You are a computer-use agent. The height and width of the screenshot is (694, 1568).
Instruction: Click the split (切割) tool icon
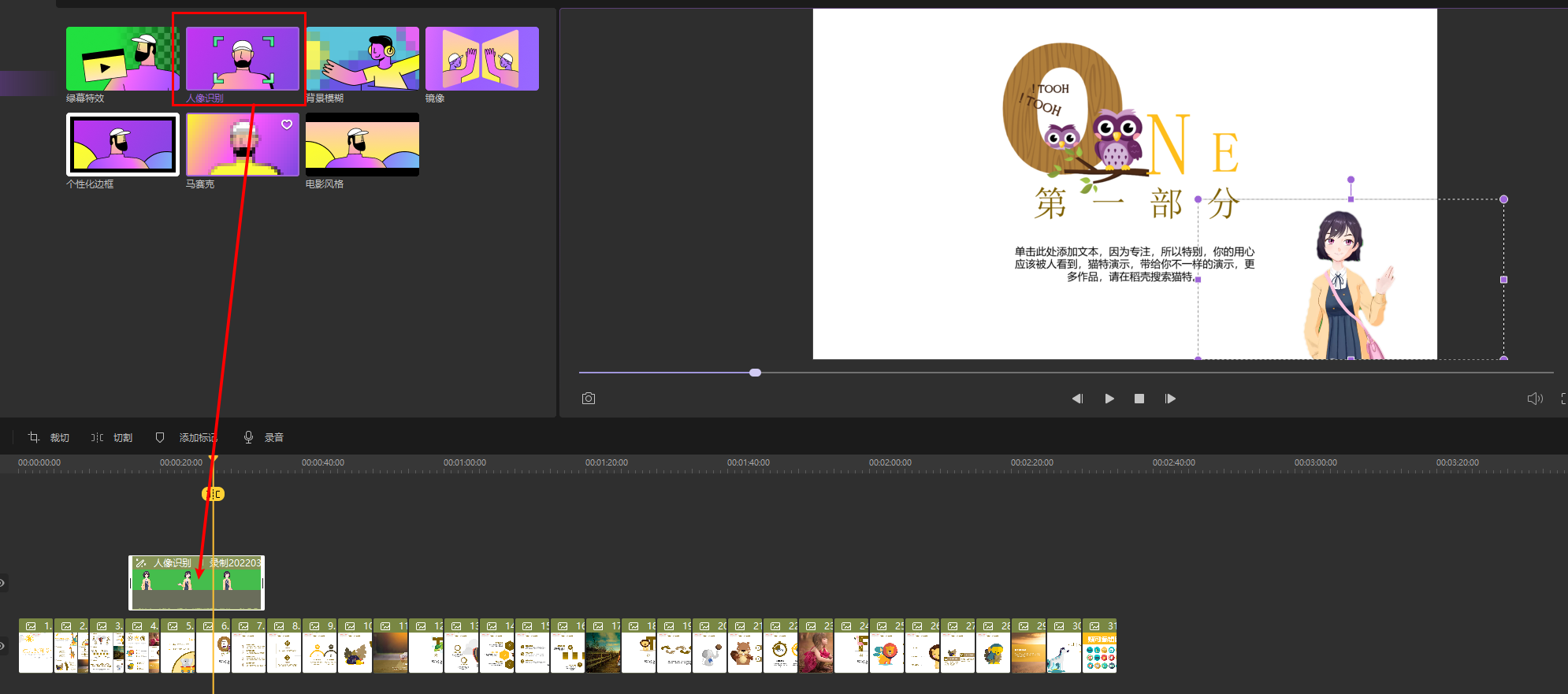click(x=97, y=437)
